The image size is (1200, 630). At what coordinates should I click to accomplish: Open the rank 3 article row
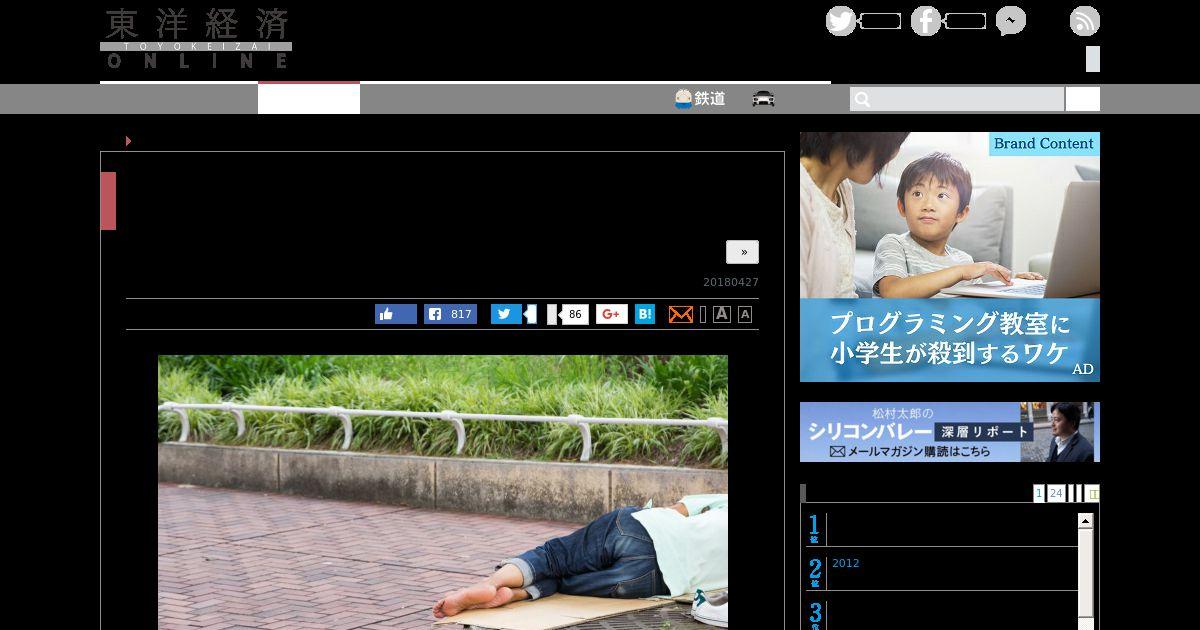[x=943, y=613]
